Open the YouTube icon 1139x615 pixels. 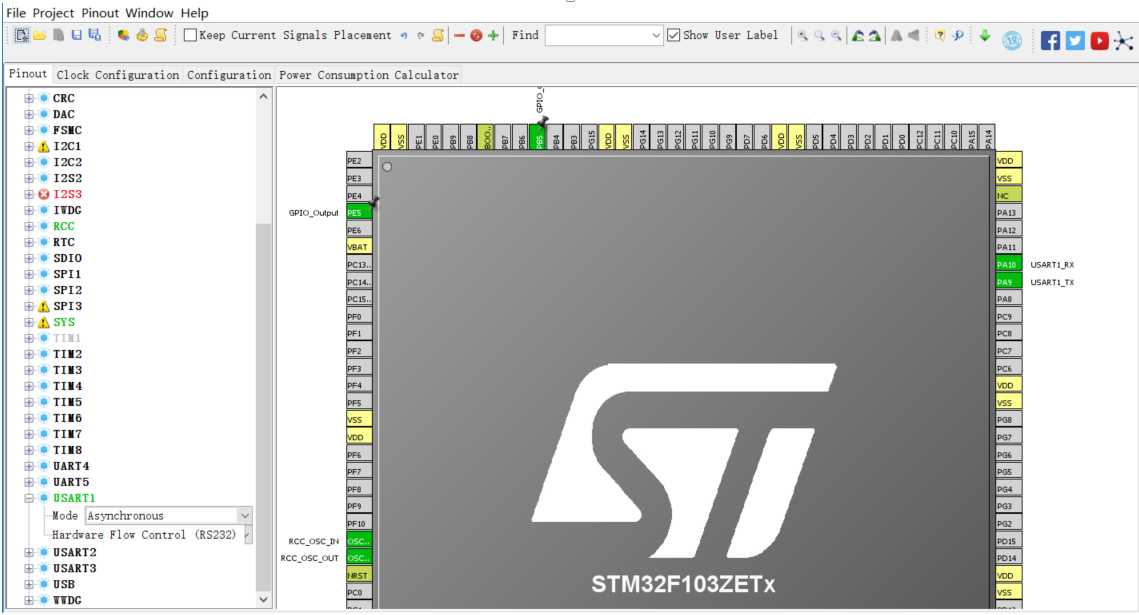coord(1100,41)
